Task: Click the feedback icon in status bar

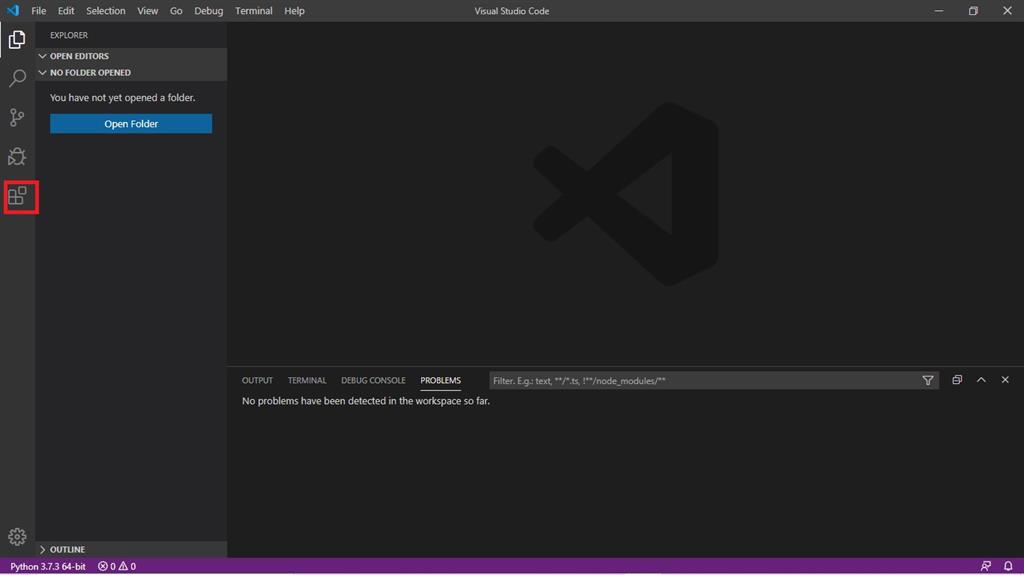Action: (x=985, y=566)
